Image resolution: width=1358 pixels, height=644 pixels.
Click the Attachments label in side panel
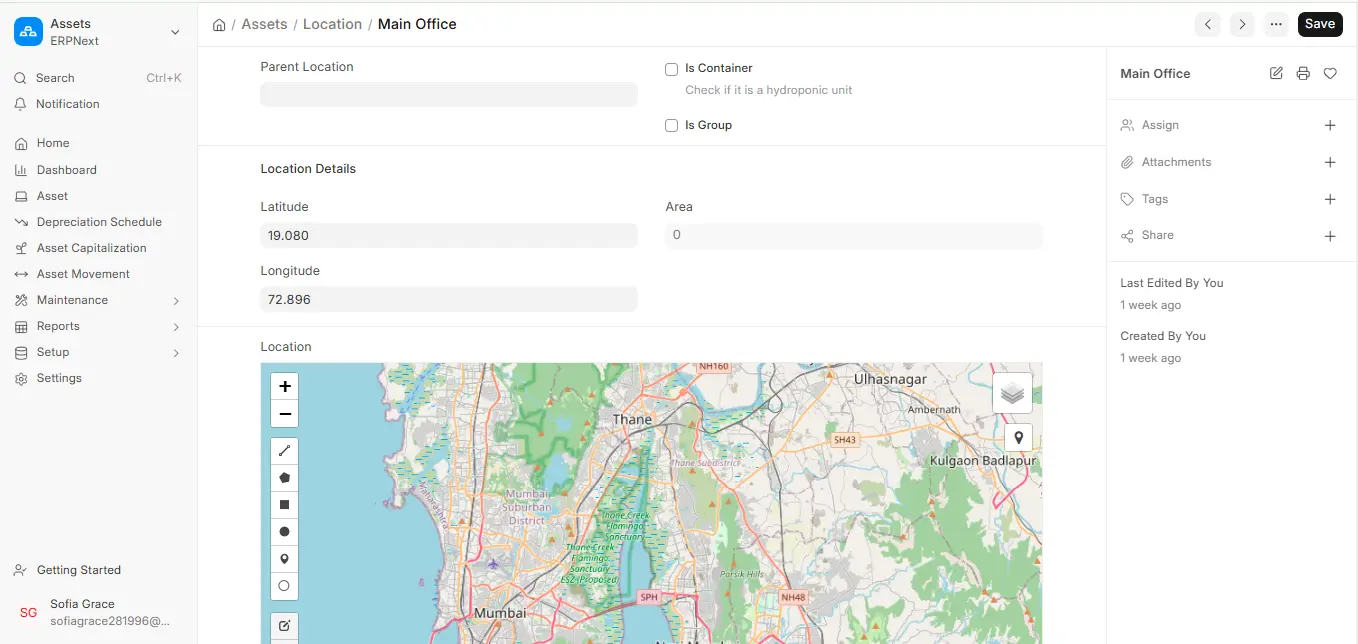1176,162
